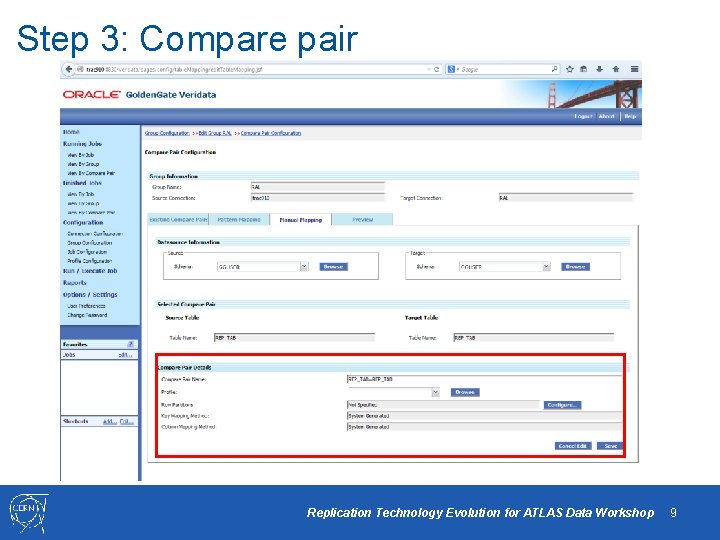Viewport: 720px width, 540px height.
Task: Go back with the browser back arrow
Action: [x=68, y=69]
